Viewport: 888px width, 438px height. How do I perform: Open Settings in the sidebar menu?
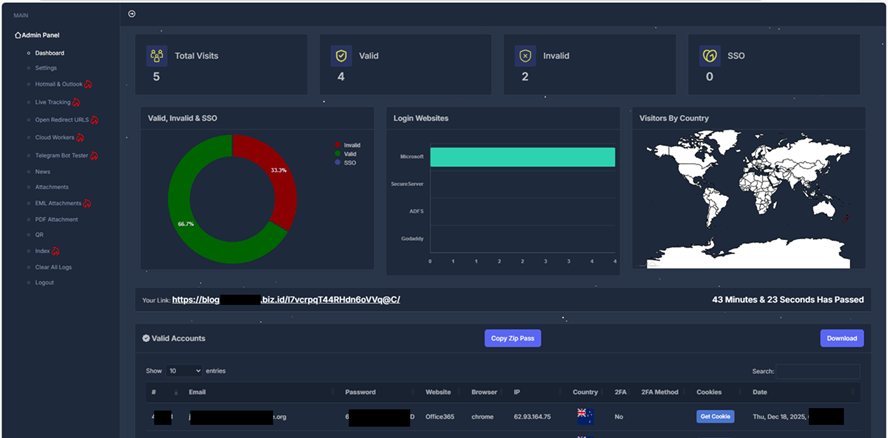click(x=46, y=68)
